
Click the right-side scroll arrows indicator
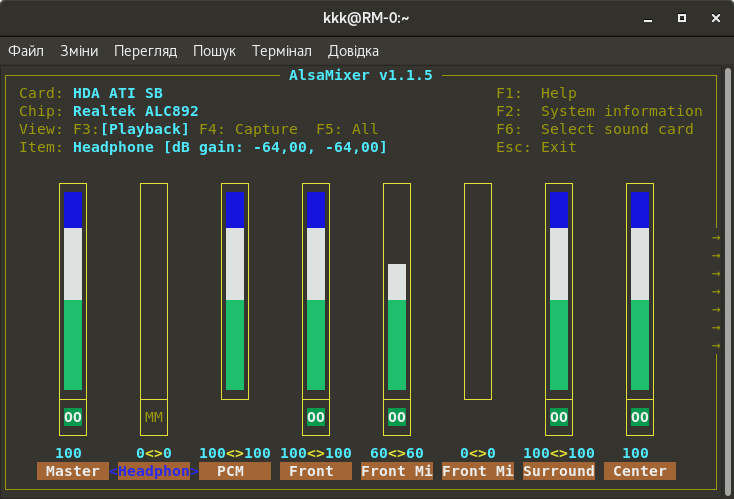(716, 292)
